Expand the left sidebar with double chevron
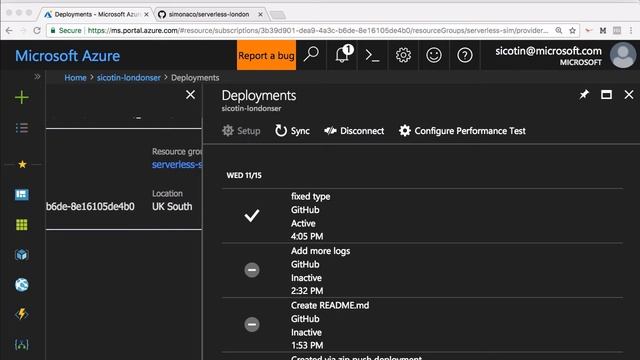640x360 pixels. pos(37,77)
